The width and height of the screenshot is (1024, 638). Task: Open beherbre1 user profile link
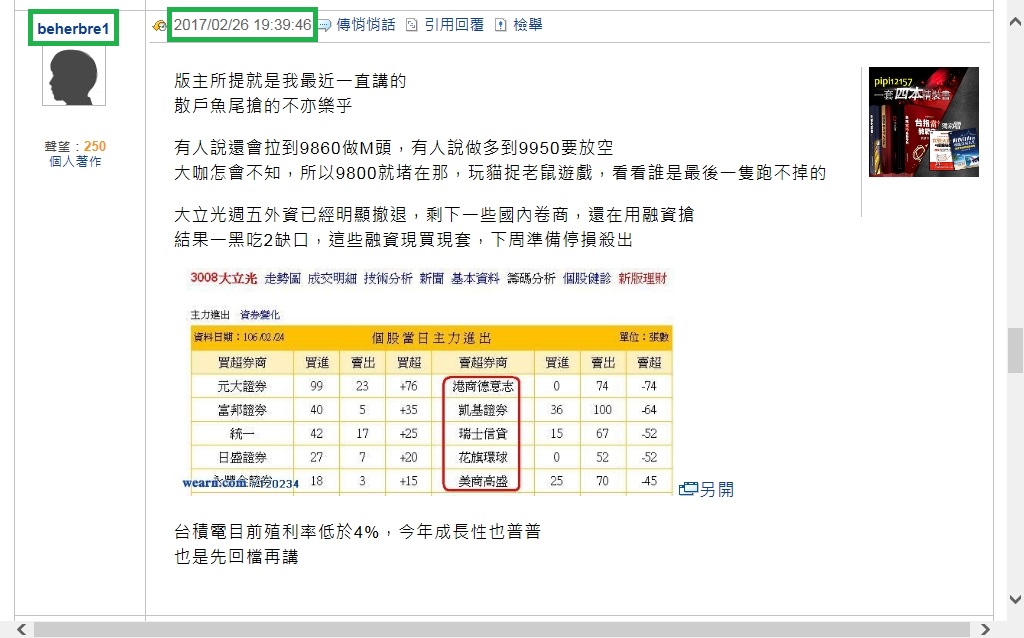pyautogui.click(x=73, y=29)
